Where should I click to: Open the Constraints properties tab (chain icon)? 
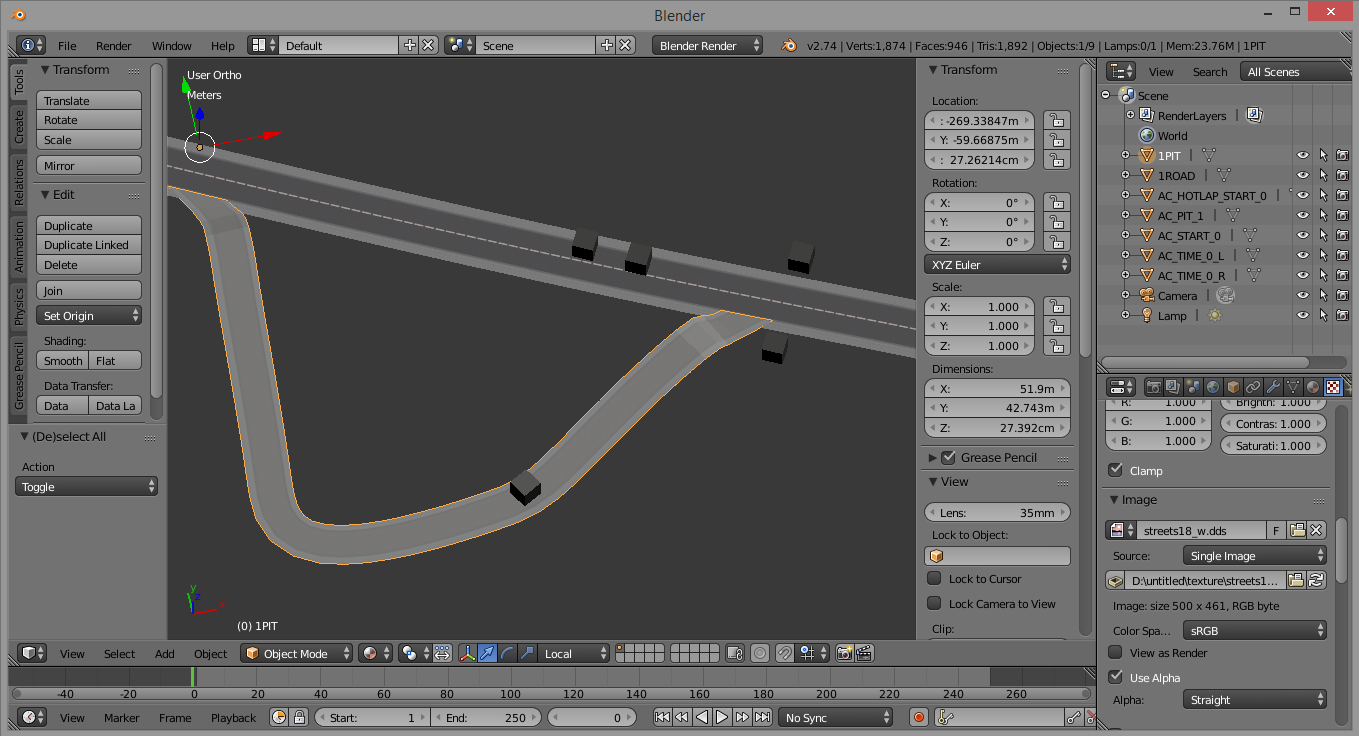pyautogui.click(x=1253, y=387)
